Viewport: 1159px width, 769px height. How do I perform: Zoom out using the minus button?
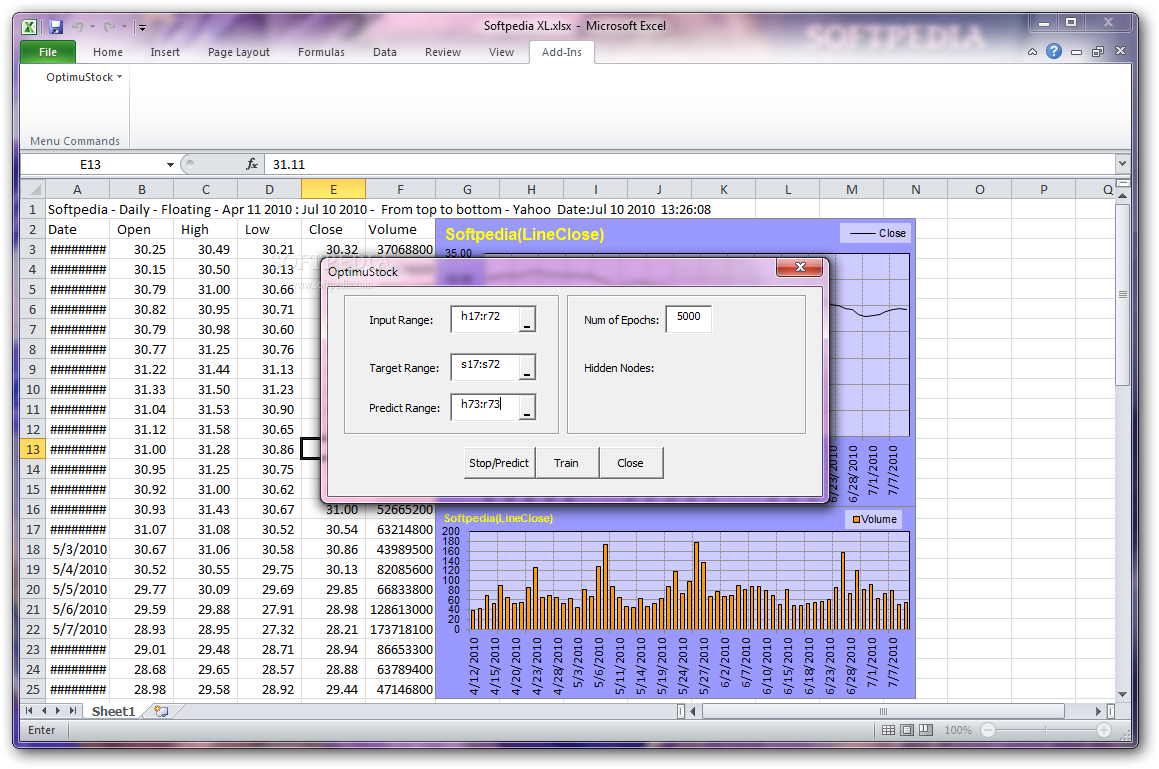(988, 731)
